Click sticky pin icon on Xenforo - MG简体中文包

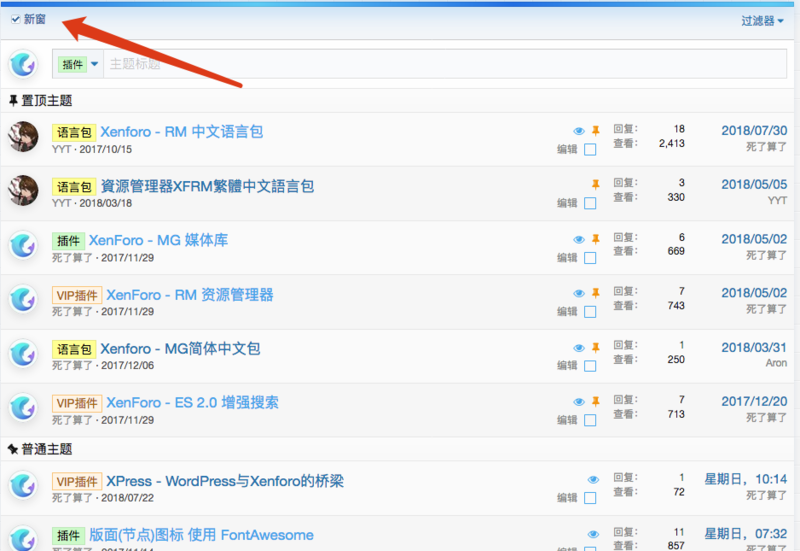click(595, 347)
